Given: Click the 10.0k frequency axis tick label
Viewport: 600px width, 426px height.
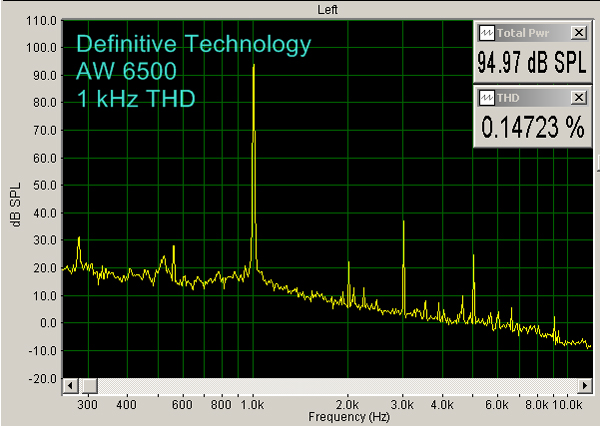Looking at the screenshot, I should pyautogui.click(x=567, y=405).
